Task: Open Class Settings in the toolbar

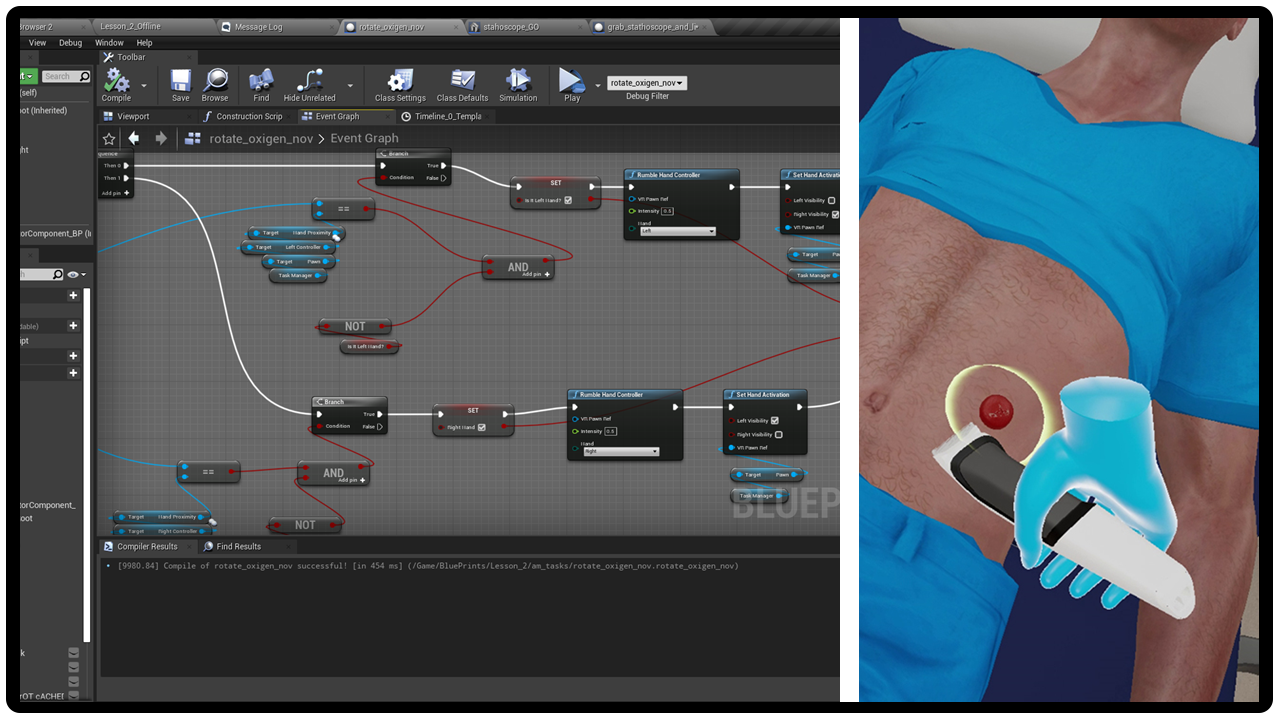Action: [x=400, y=85]
